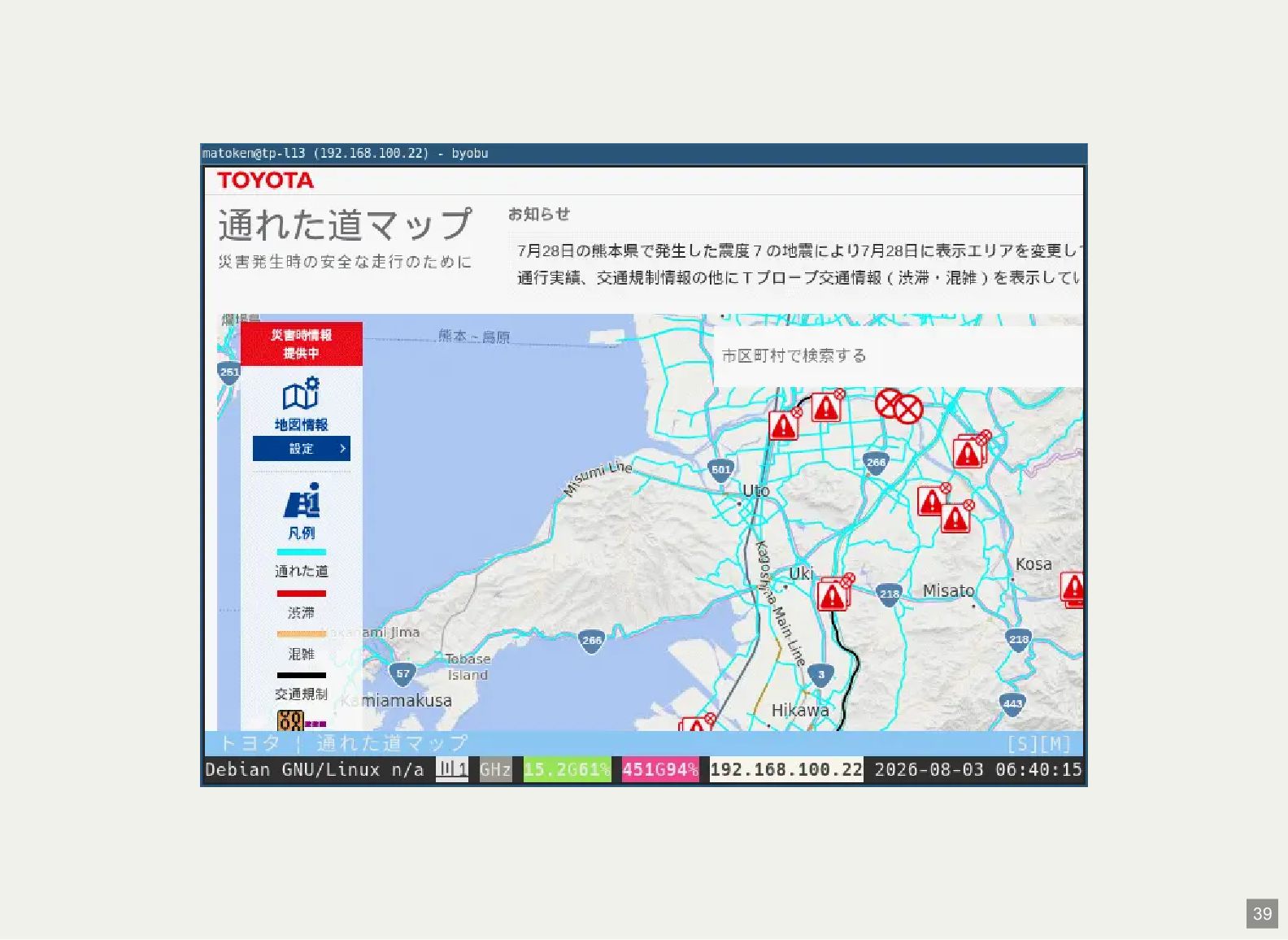1288x940 pixels.
Task: Click the 混雑 legend label
Action: point(302,655)
